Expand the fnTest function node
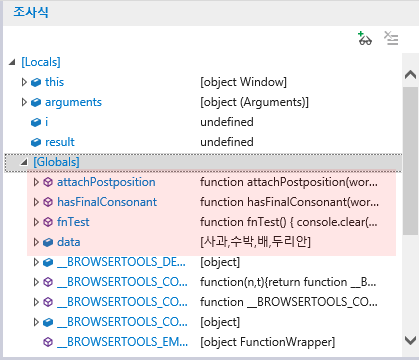 pyautogui.click(x=36, y=222)
